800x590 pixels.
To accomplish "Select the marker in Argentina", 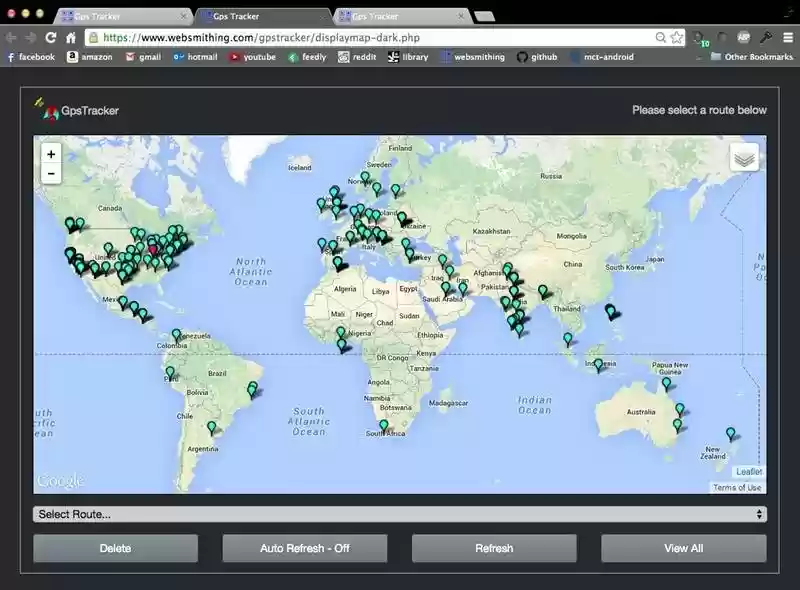I will (211, 428).
